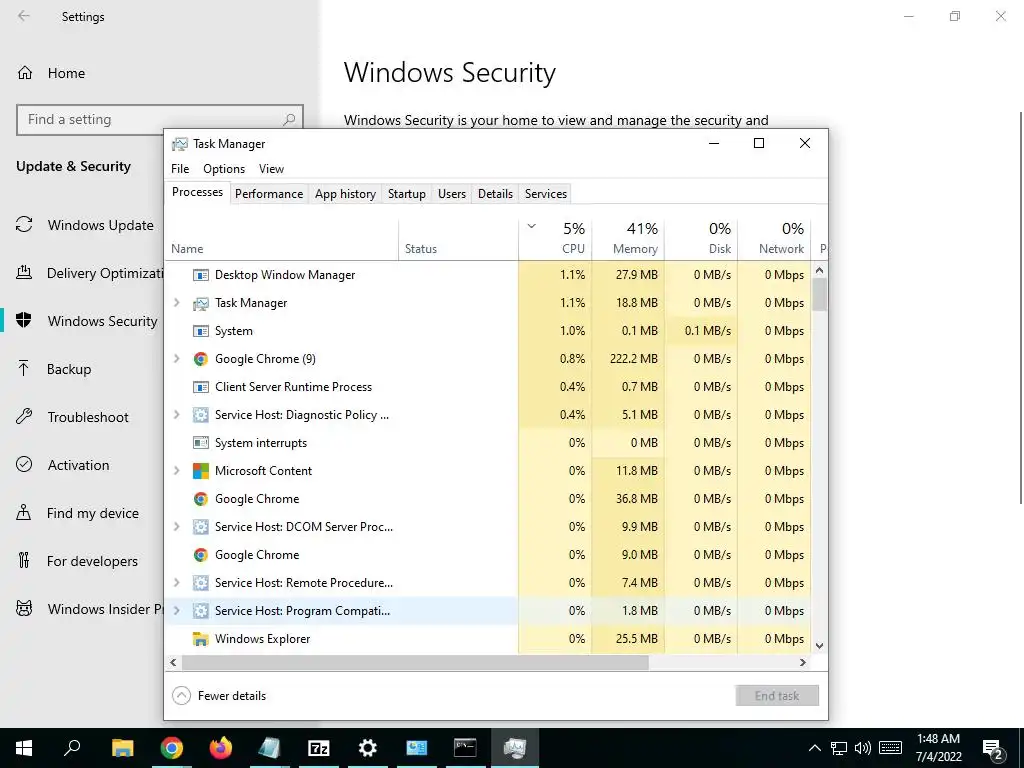Open Command Prompt from taskbar
Viewport: 1024px width, 768px height.
click(x=465, y=748)
